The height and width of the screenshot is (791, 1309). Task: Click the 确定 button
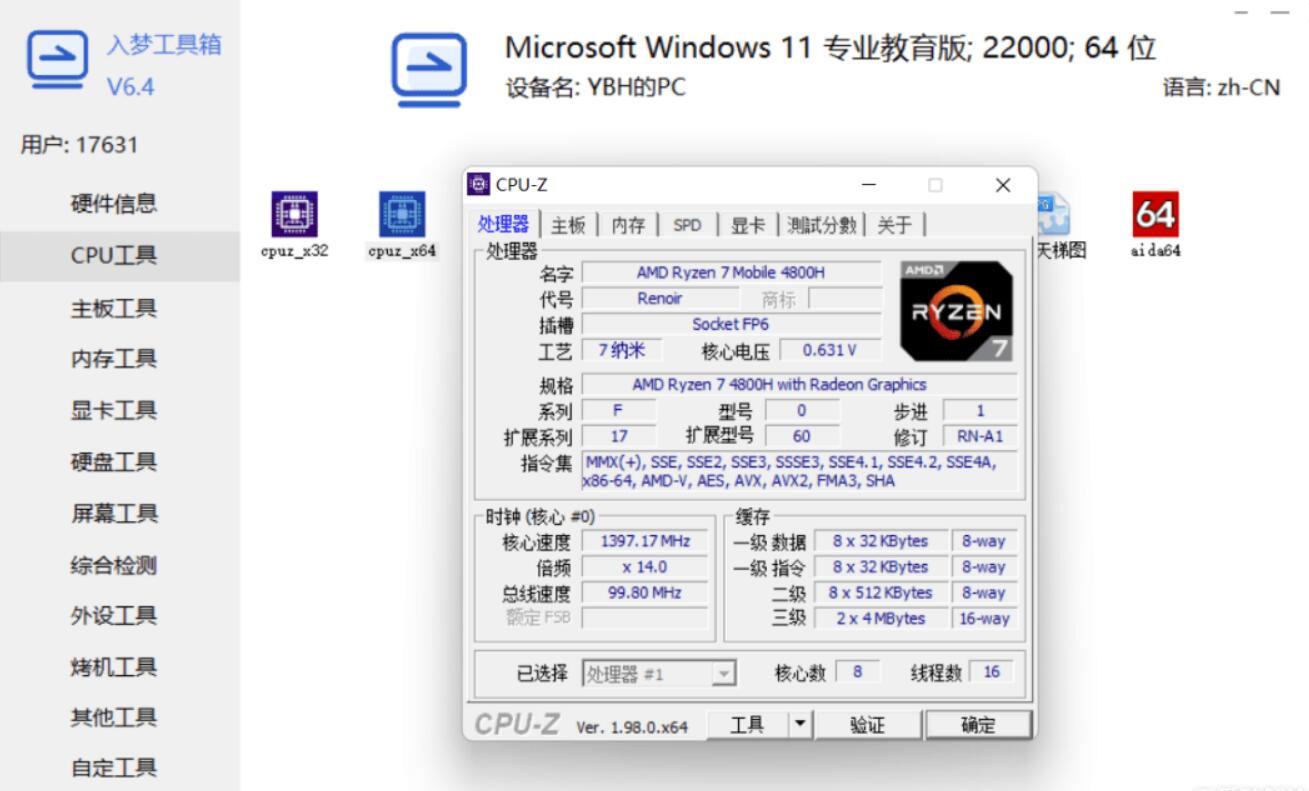tap(978, 725)
